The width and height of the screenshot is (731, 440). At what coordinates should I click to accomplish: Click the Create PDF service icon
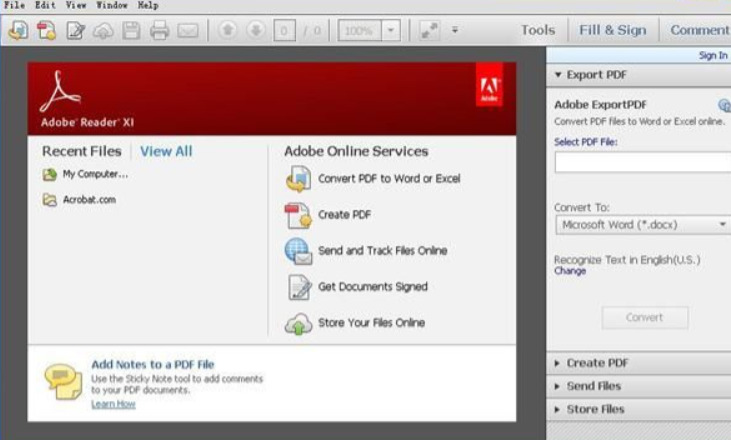coord(298,215)
